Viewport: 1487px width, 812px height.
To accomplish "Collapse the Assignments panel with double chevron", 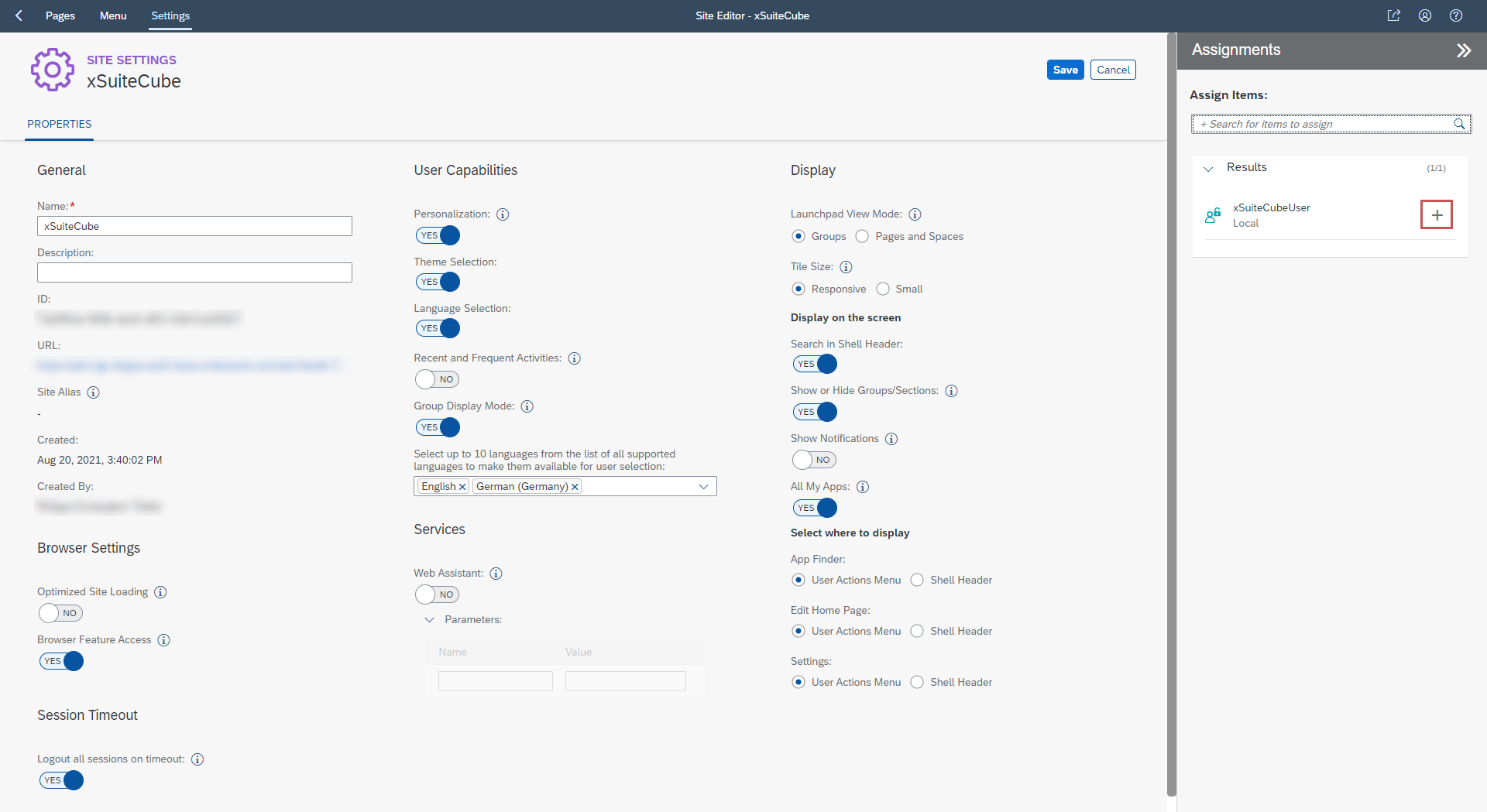I will click(1463, 50).
